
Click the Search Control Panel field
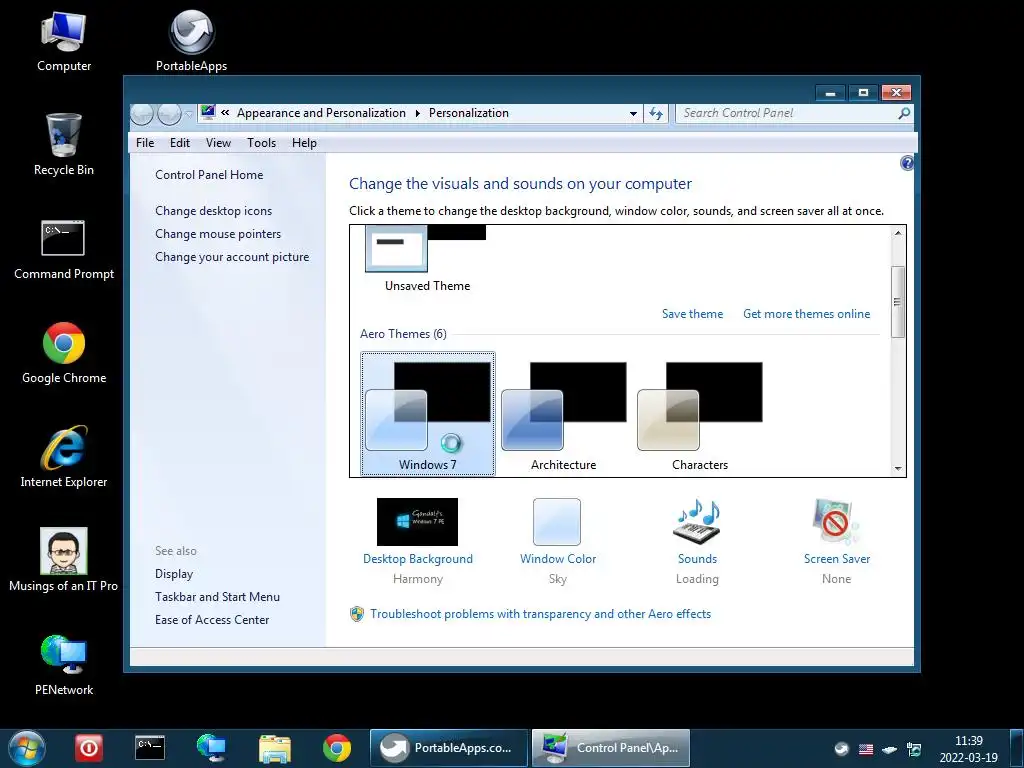pyautogui.click(x=787, y=113)
